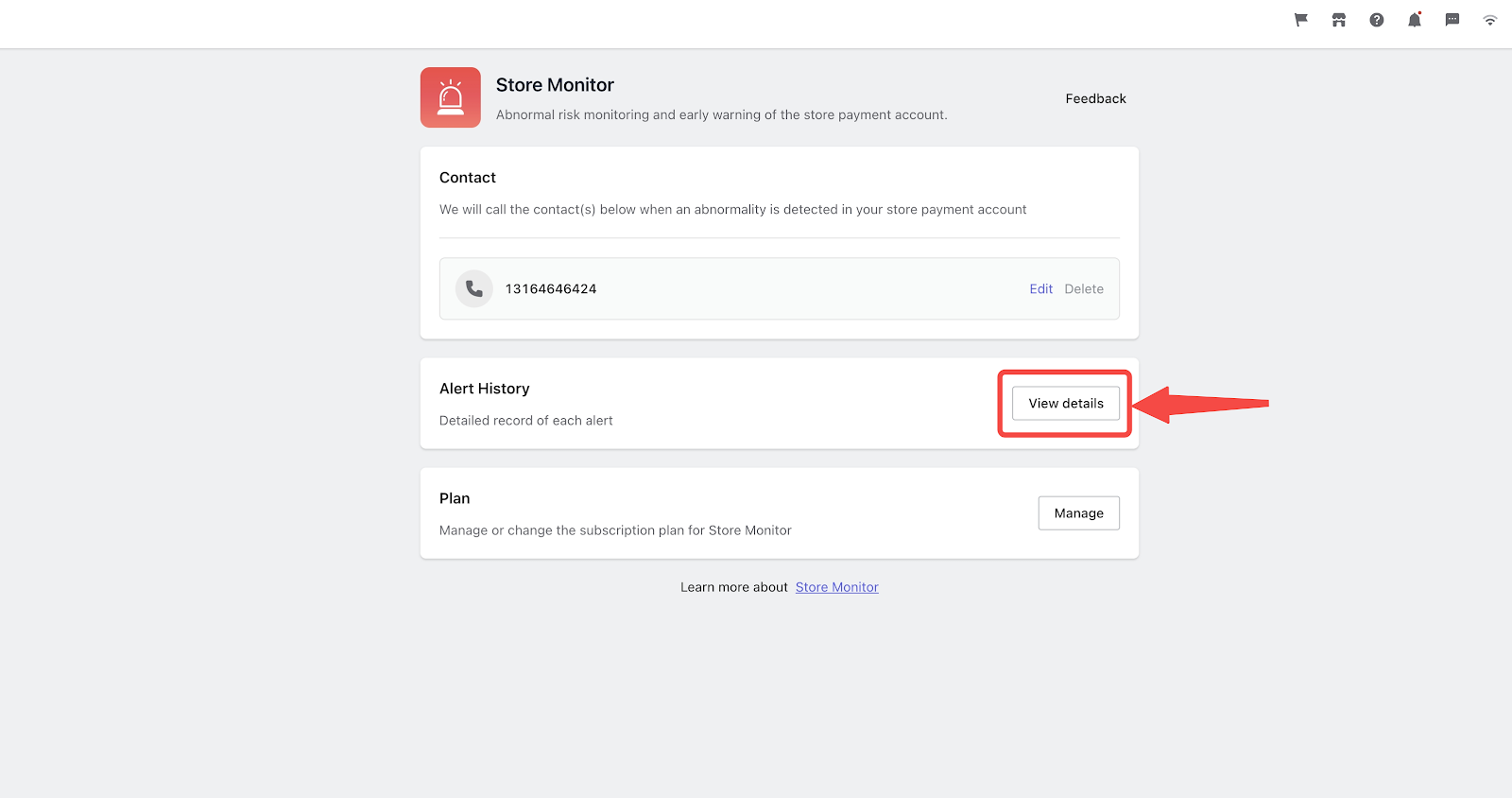Click the Store Monitor page title

point(555,85)
